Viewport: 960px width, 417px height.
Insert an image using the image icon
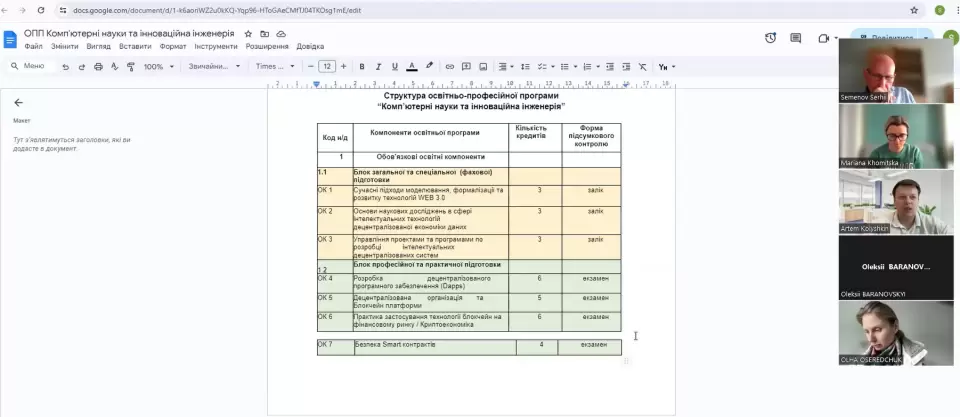[483, 67]
